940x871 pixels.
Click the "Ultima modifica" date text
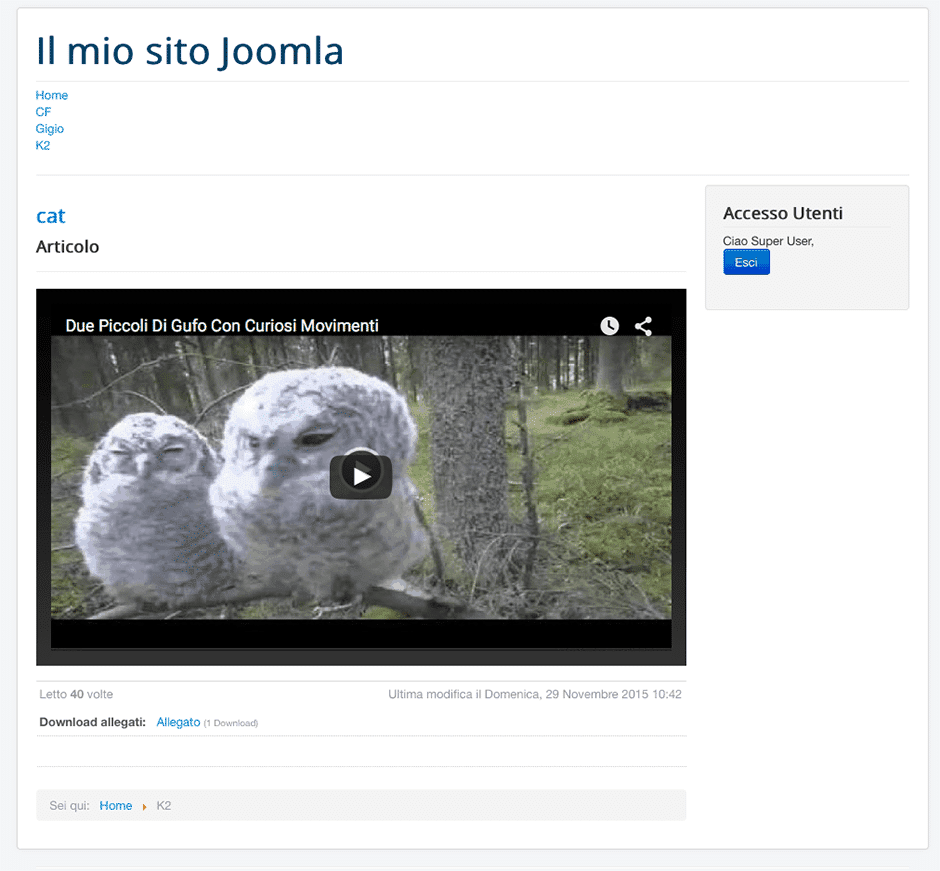534,694
